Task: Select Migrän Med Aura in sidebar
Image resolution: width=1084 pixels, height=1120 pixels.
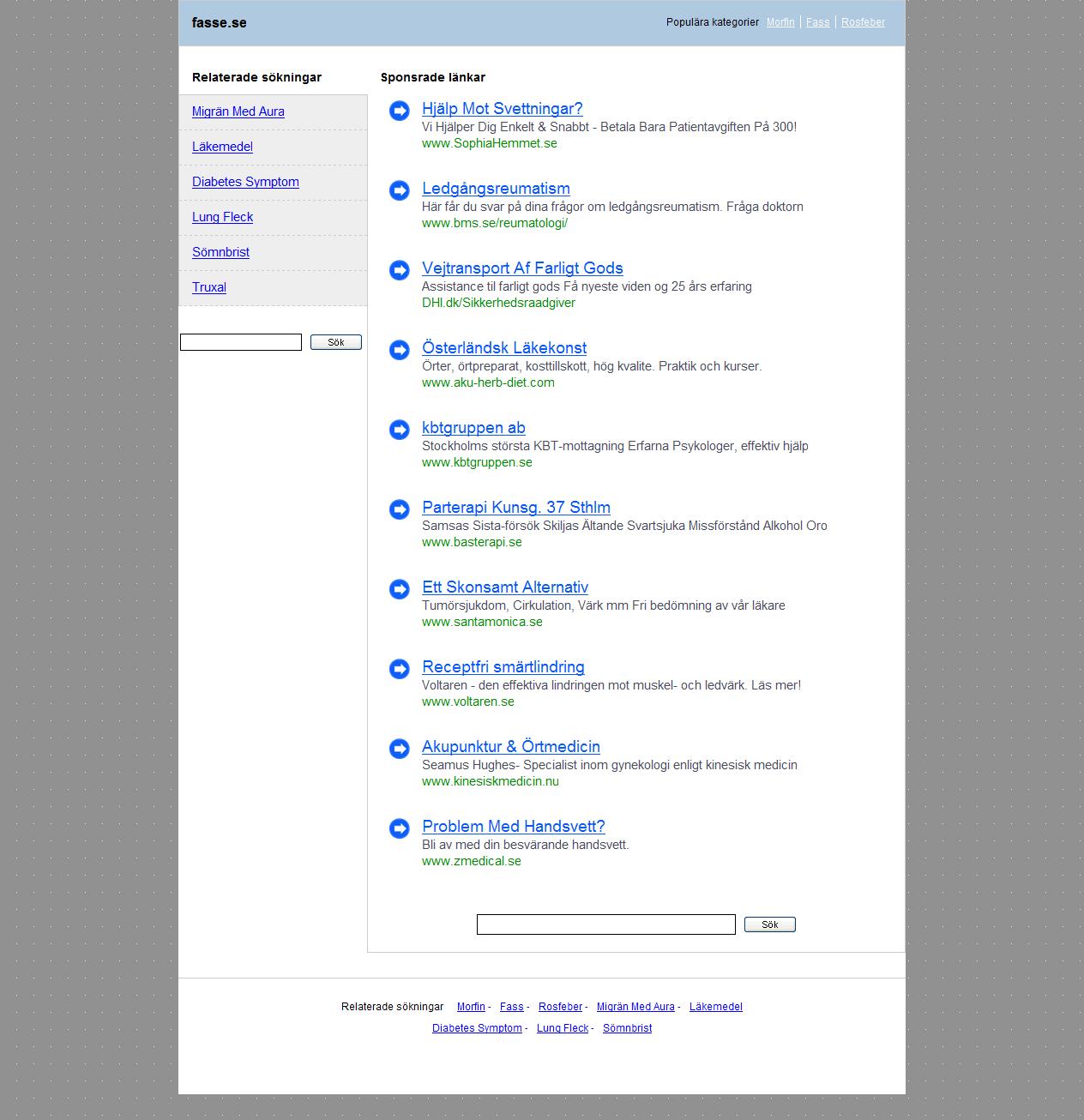Action: pos(238,111)
